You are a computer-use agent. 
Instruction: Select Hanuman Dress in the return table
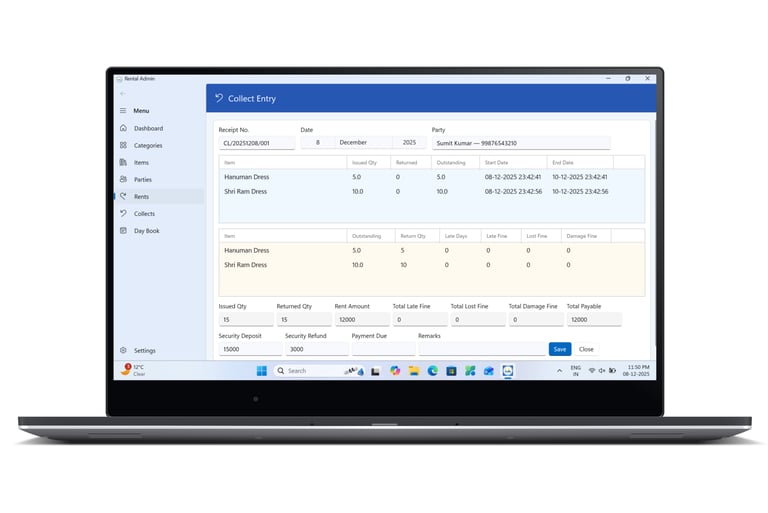(246, 250)
